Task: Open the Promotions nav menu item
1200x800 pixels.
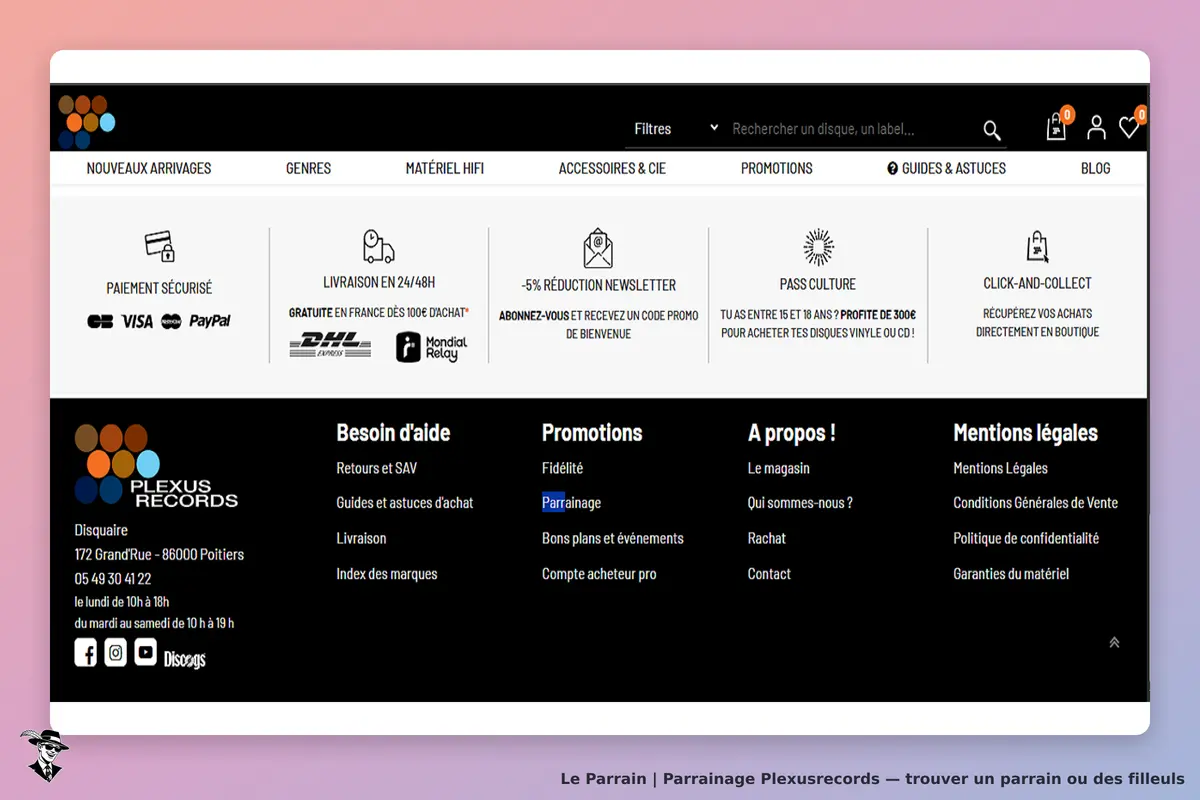Action: click(x=777, y=168)
